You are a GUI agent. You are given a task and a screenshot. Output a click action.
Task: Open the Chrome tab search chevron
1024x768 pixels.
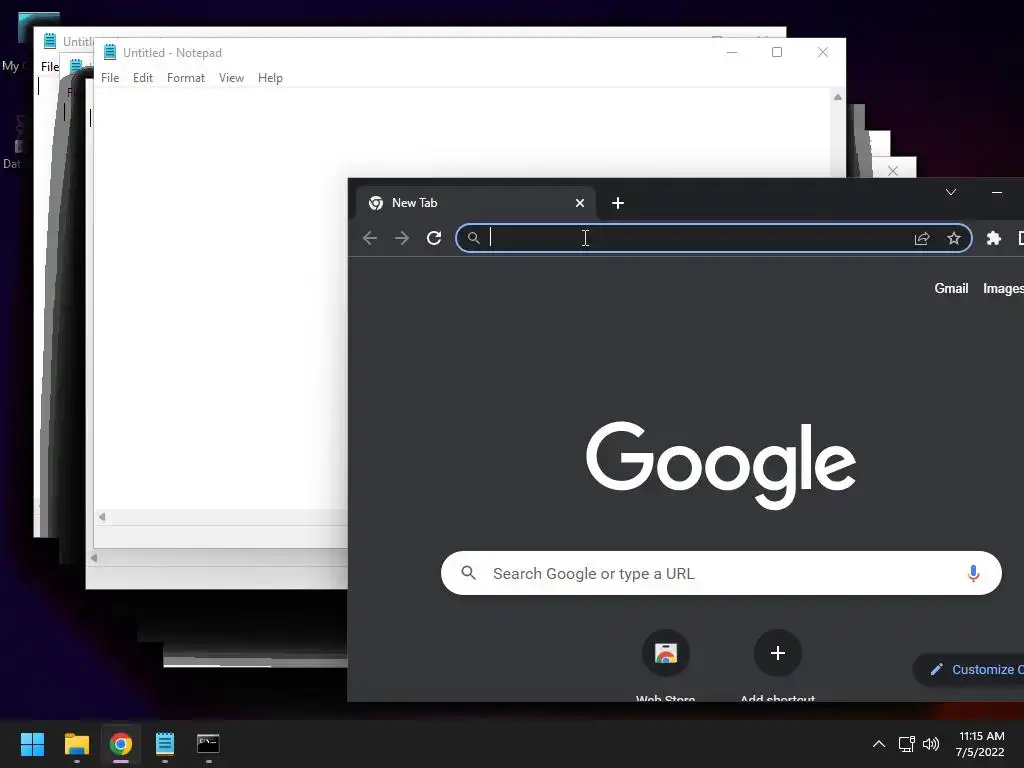[951, 192]
